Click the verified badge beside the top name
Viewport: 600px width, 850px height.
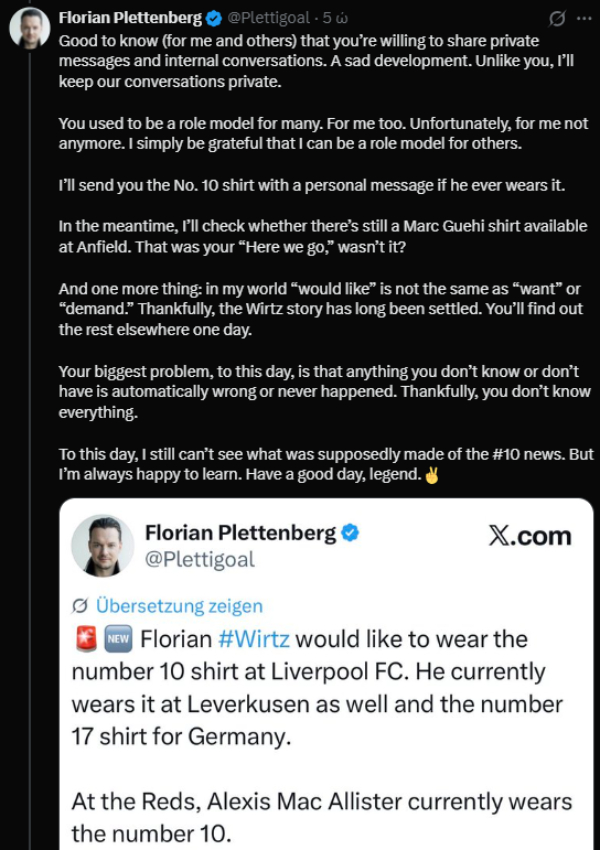click(x=215, y=19)
